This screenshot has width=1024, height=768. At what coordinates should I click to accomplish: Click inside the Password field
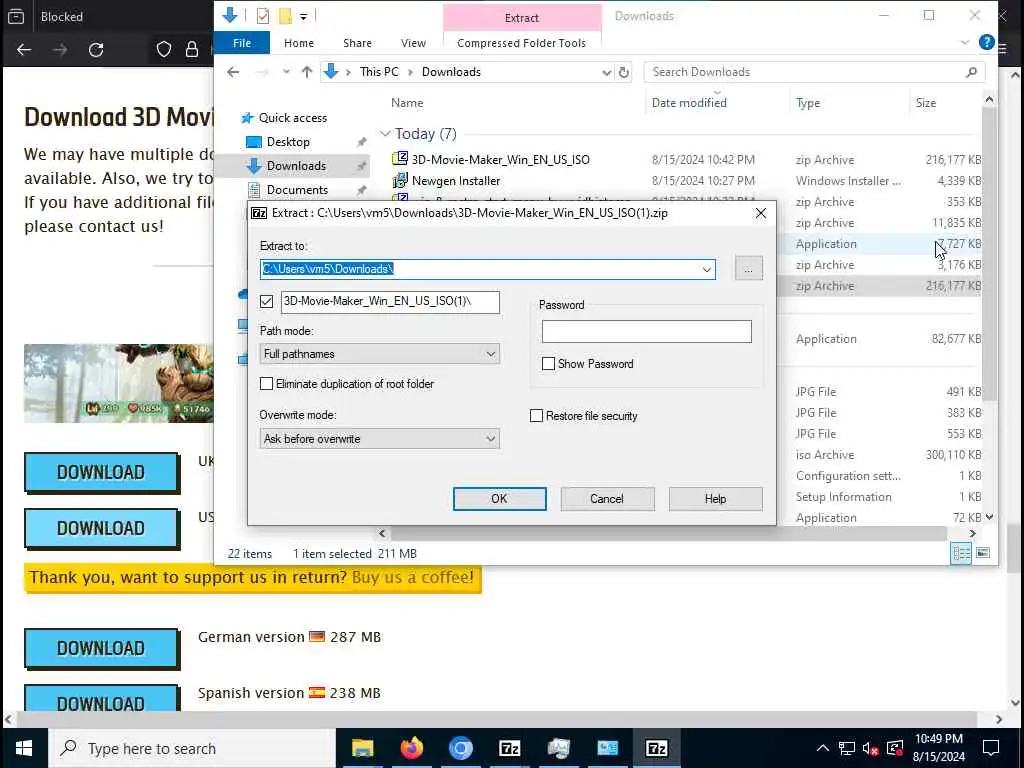(x=647, y=331)
